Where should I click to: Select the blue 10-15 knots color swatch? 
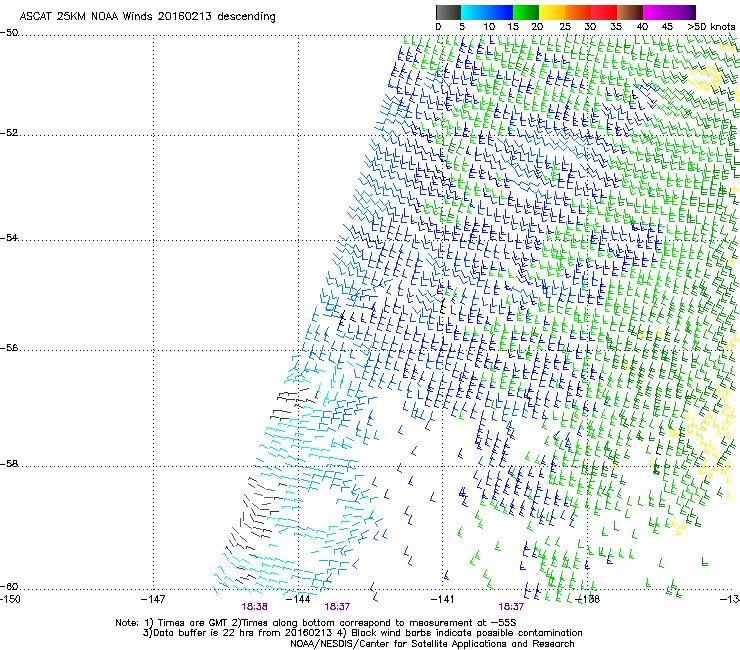(x=500, y=12)
